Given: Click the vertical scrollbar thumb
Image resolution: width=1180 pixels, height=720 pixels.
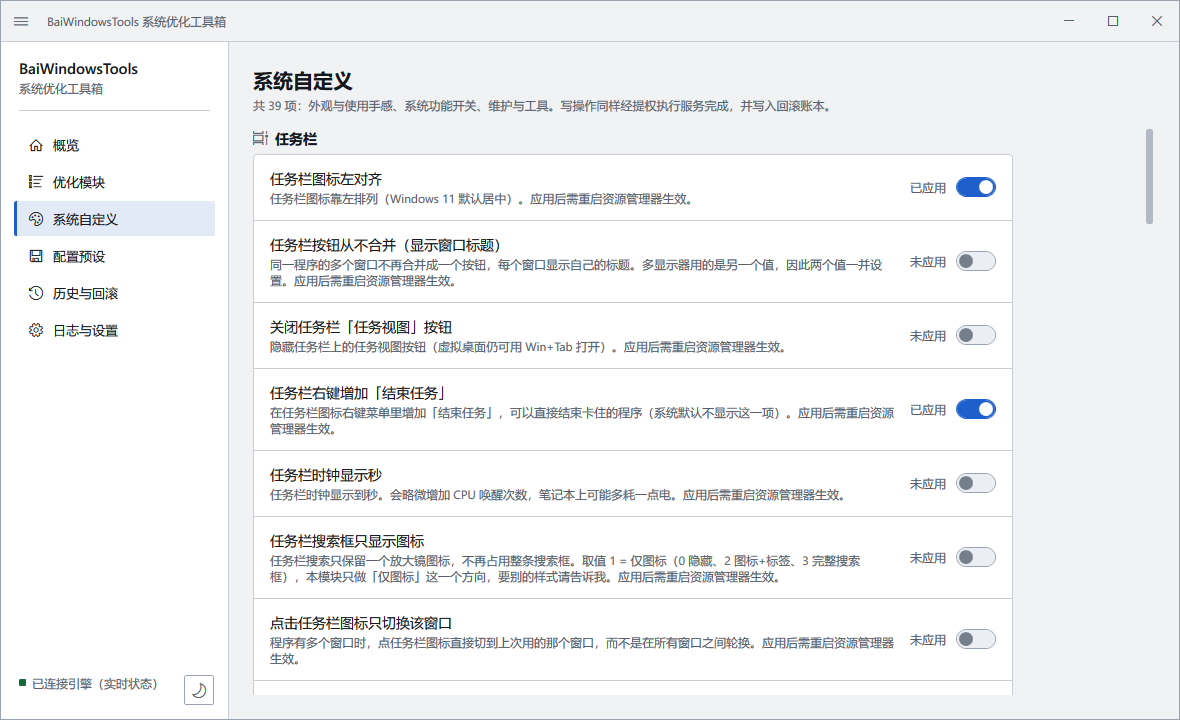Looking at the screenshot, I should coord(1149,177).
